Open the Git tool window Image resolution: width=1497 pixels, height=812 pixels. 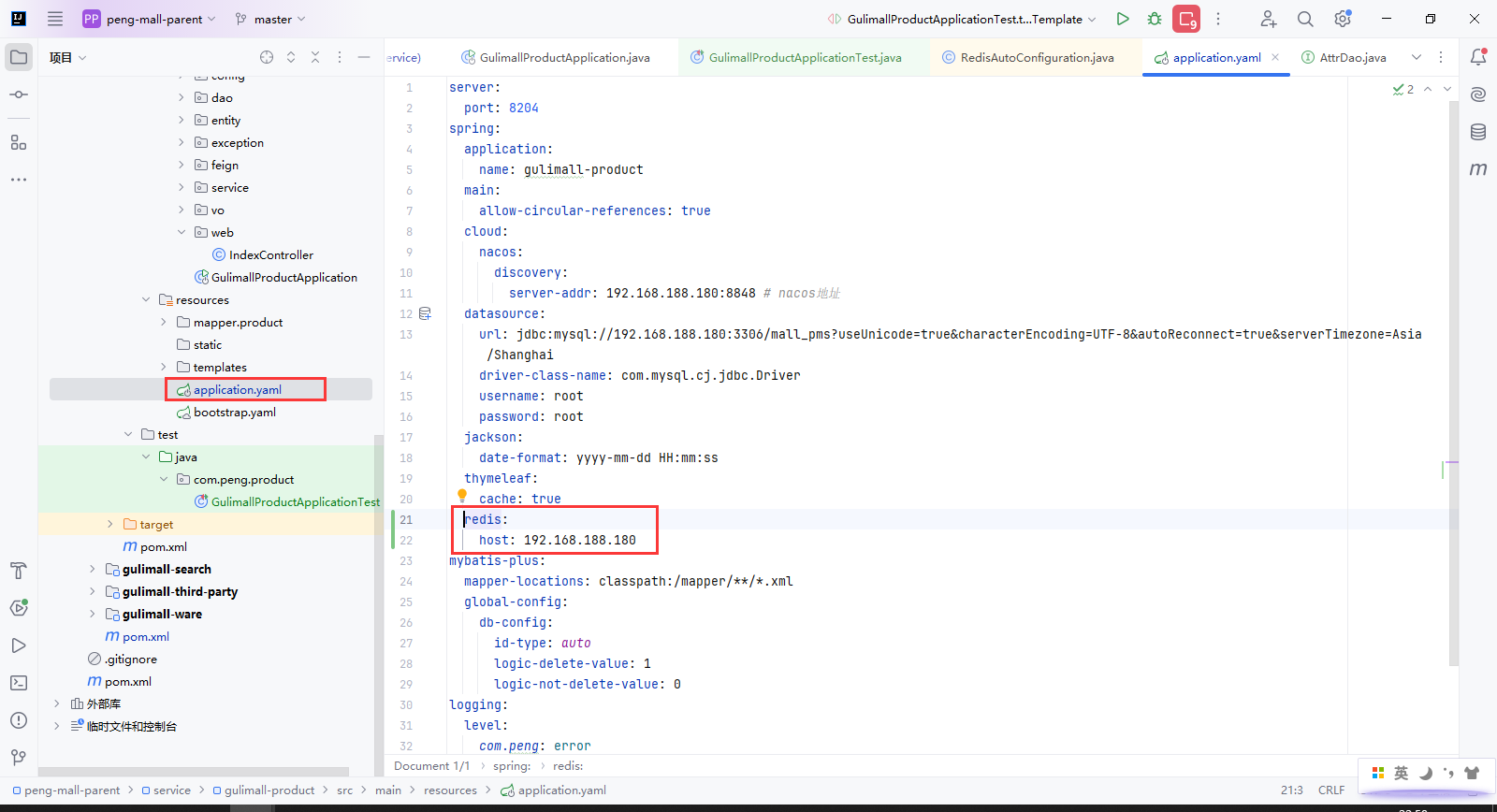pos(19,758)
